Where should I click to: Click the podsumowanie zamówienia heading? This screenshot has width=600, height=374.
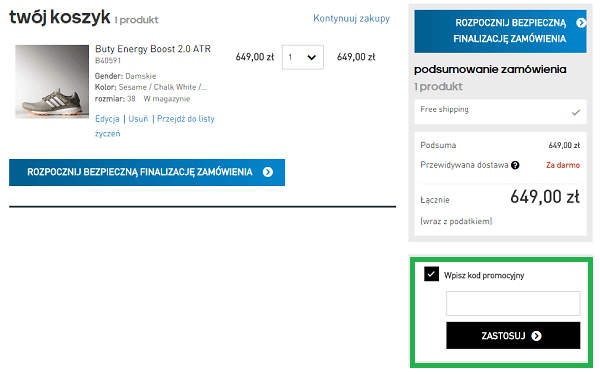490,70
